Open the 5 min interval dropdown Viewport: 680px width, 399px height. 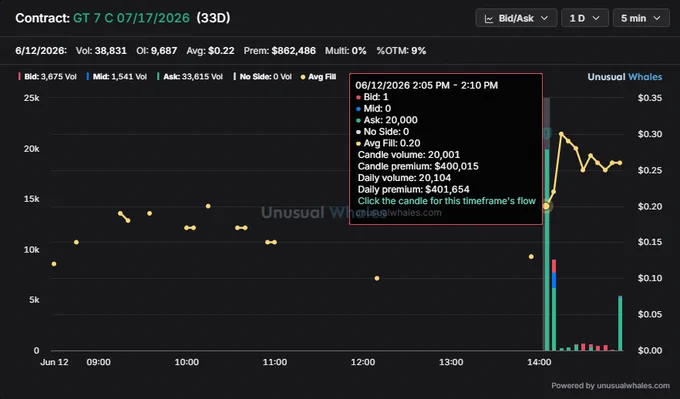641,18
